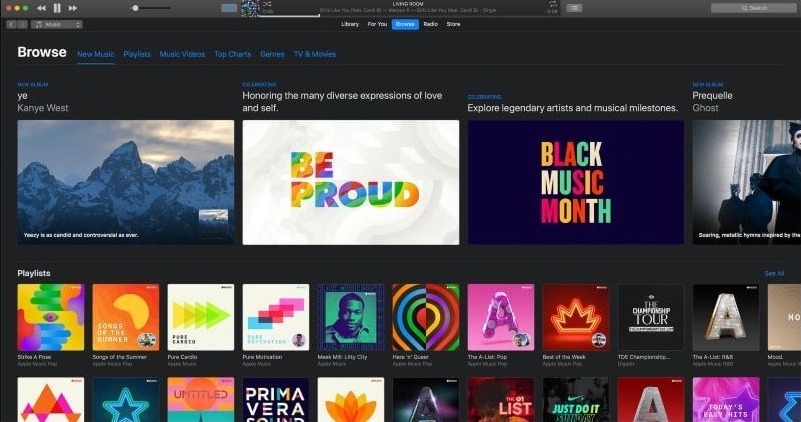
Task: Open the Pure Cardio playlist cover
Action: 201,317
